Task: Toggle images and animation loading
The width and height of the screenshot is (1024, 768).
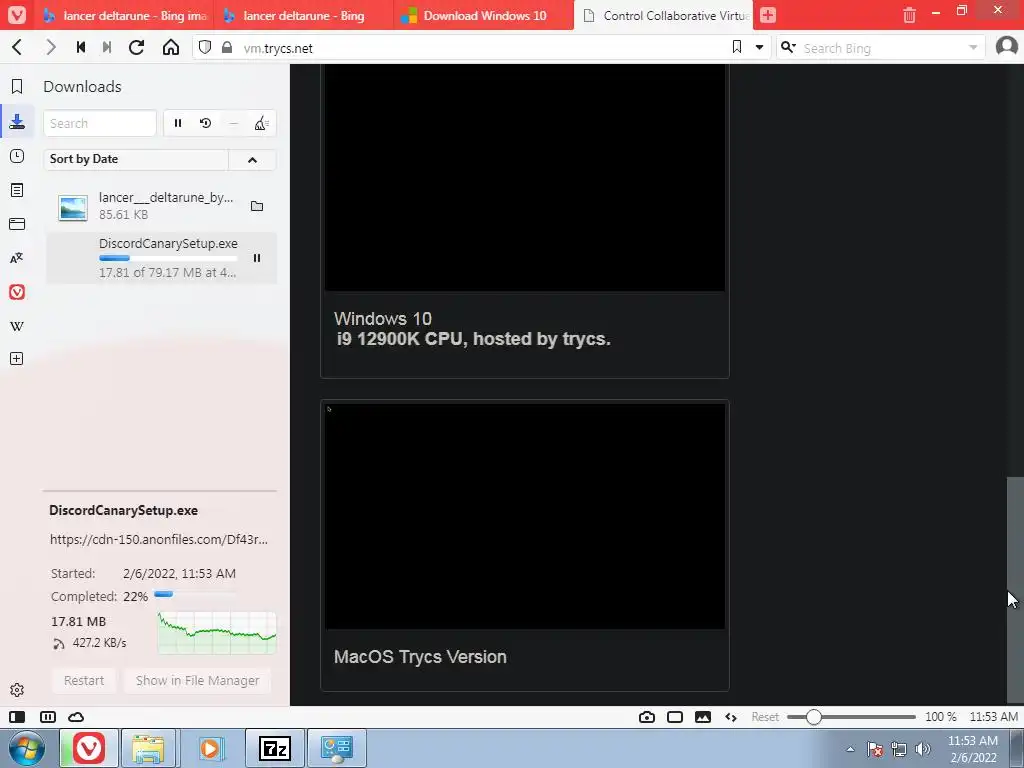Action: [703, 716]
